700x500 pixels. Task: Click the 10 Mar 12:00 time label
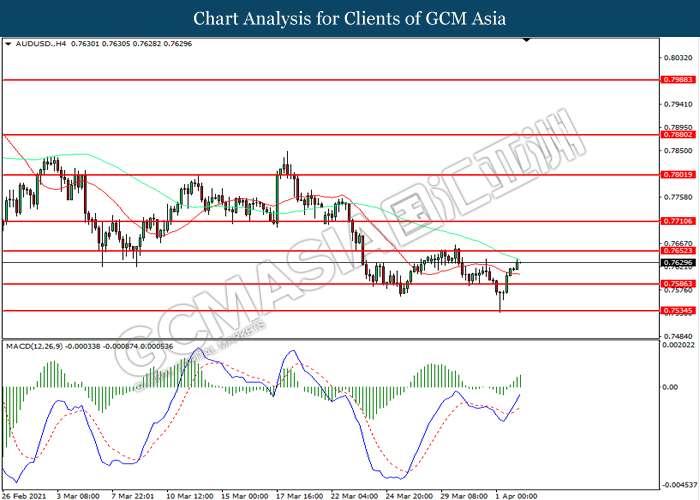click(x=189, y=496)
